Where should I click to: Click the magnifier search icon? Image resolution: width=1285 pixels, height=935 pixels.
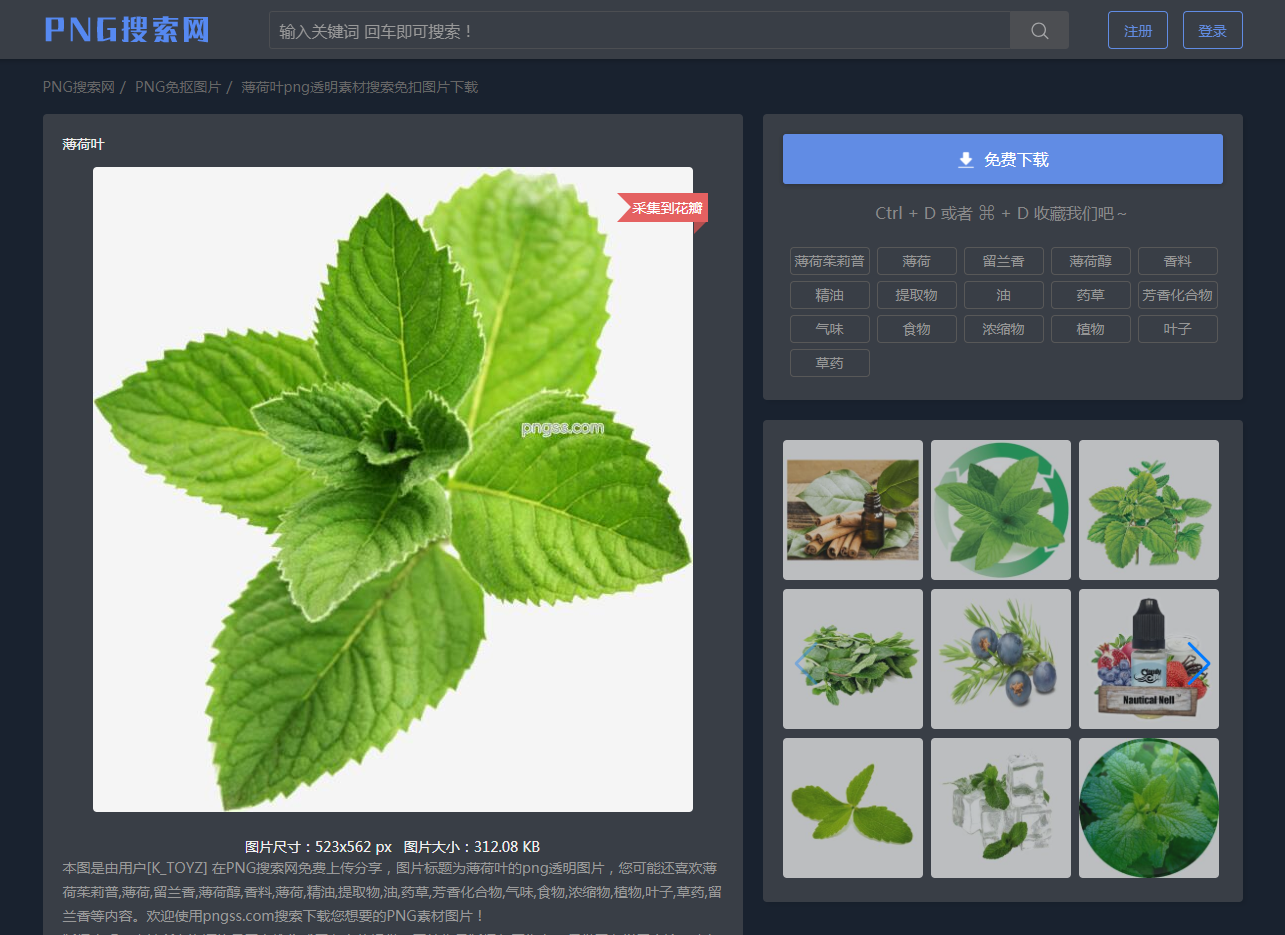[x=1039, y=30]
